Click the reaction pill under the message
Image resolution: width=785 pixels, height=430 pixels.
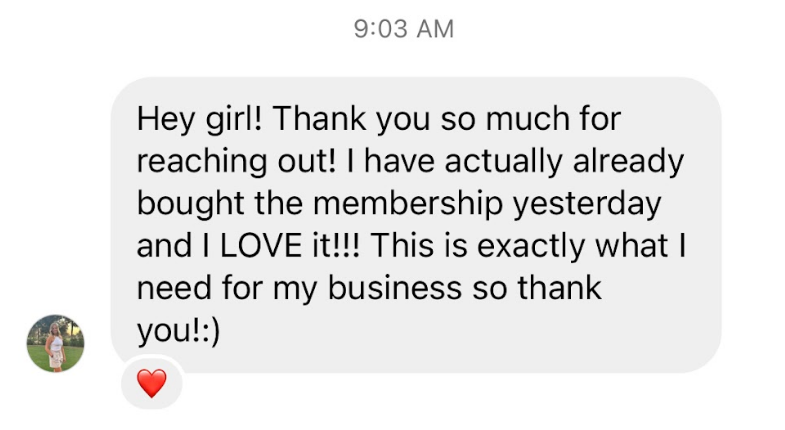pyautogui.click(x=151, y=383)
